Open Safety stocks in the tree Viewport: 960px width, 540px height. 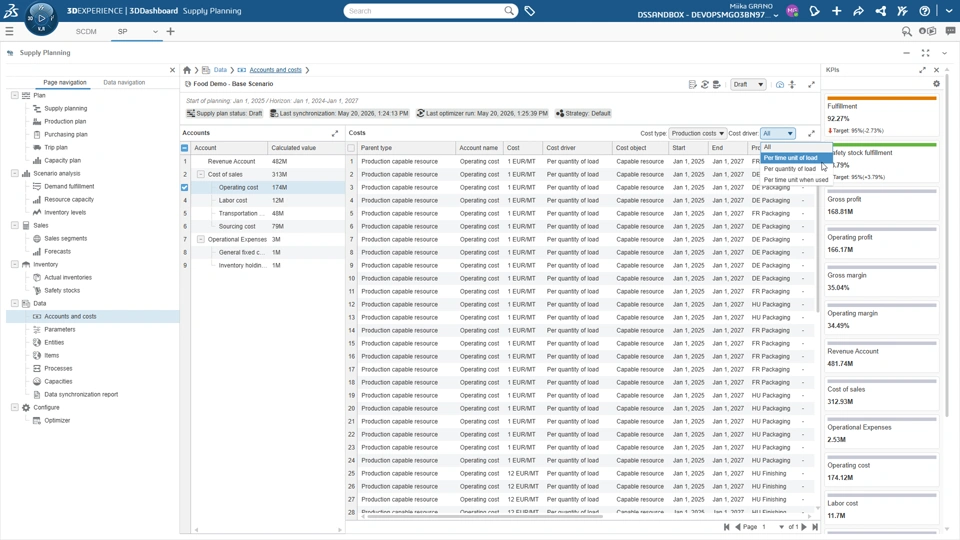pyautogui.click(x=62, y=290)
